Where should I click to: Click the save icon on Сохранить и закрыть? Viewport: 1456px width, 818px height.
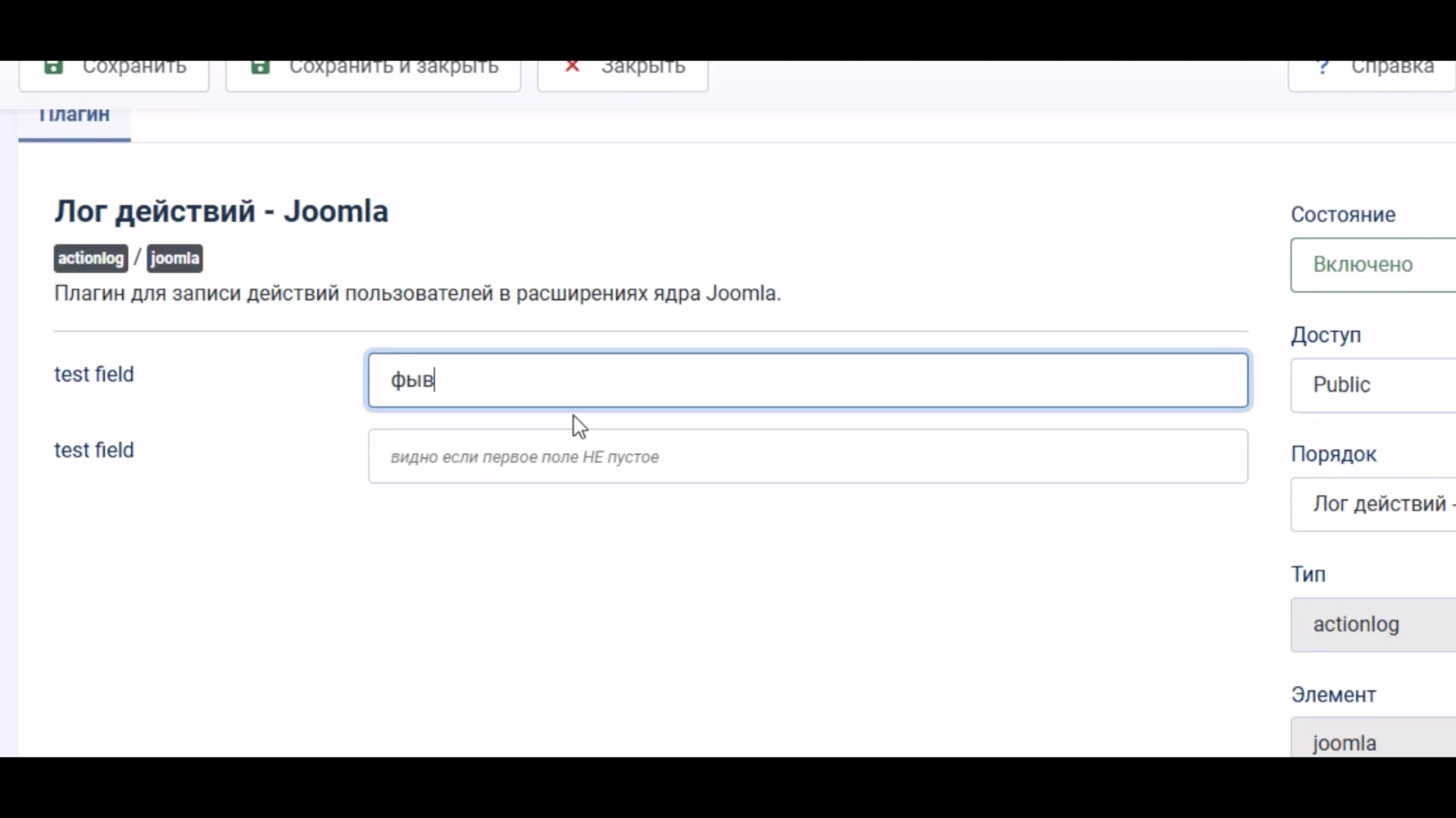(x=260, y=67)
